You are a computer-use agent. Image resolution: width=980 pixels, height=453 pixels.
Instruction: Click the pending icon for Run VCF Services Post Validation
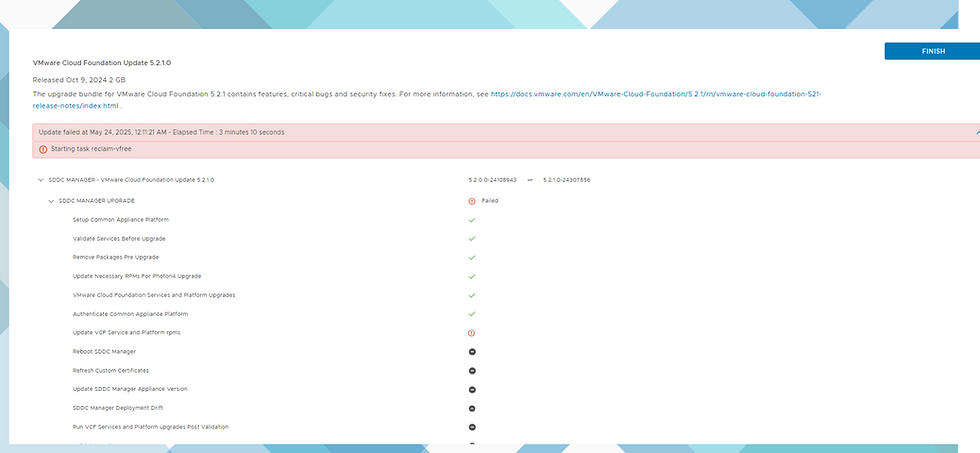[472, 427]
